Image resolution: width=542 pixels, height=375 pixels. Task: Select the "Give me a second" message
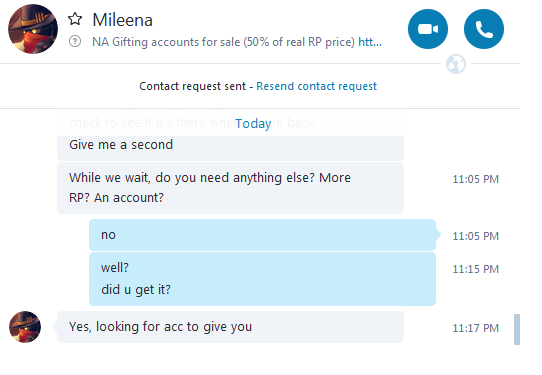121,145
